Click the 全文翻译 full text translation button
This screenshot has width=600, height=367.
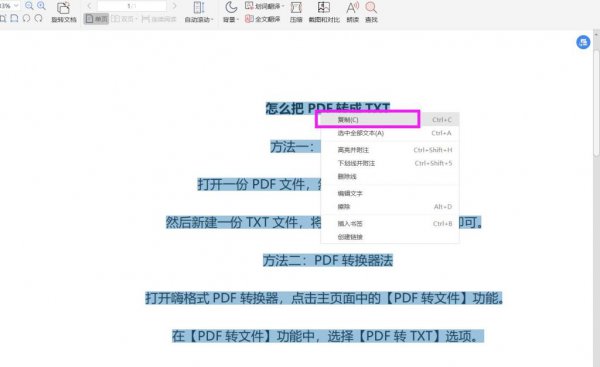(262, 19)
